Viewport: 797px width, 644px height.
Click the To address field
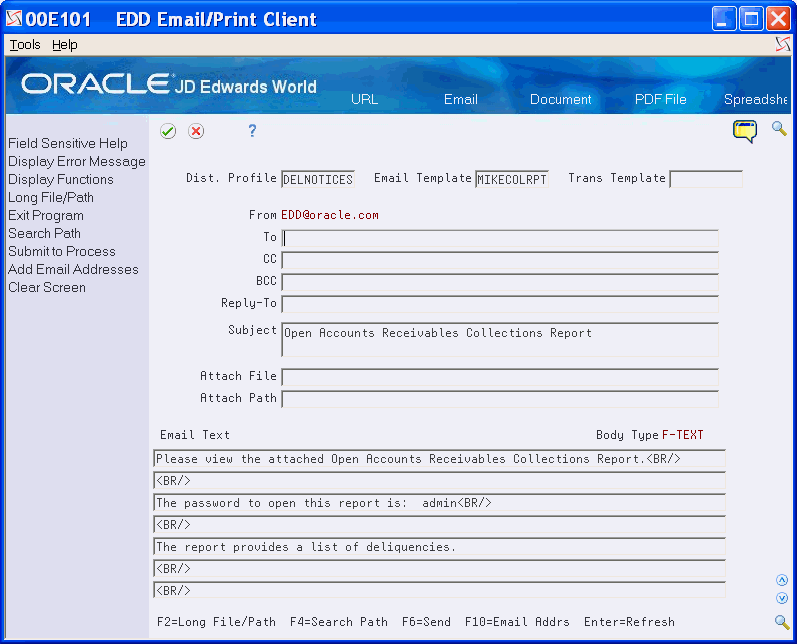click(x=500, y=238)
